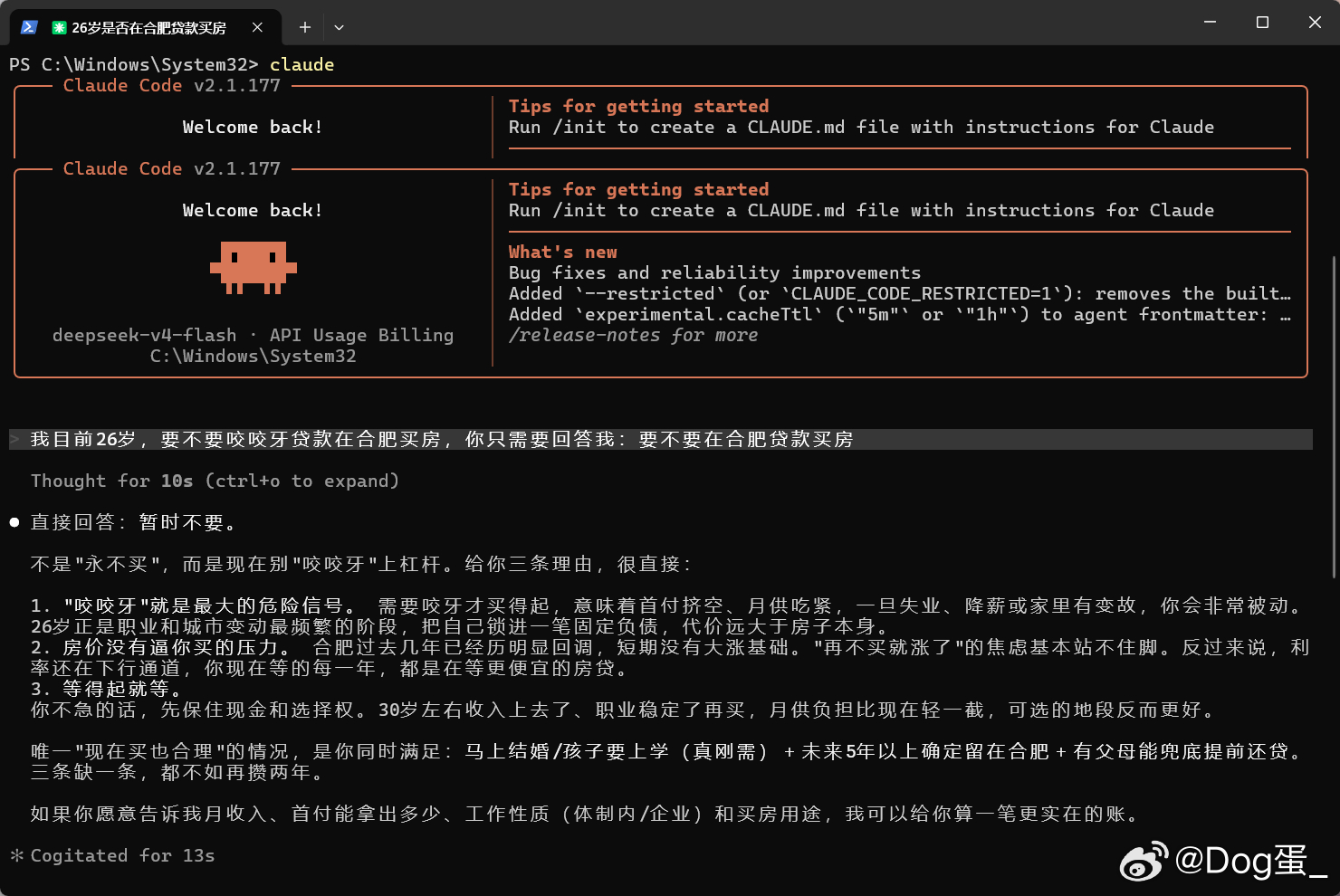Click the 'Cogitated for 13s' status line
Viewport: 1340px width, 896px height.
(x=122, y=855)
